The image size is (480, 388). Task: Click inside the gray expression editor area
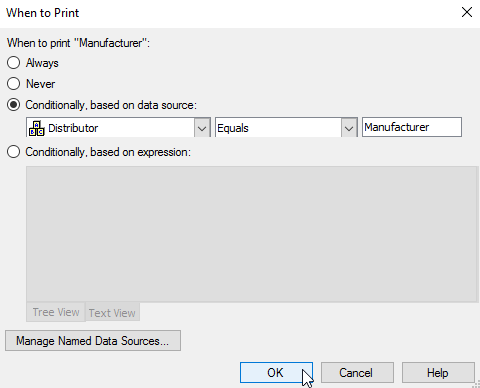(252, 234)
